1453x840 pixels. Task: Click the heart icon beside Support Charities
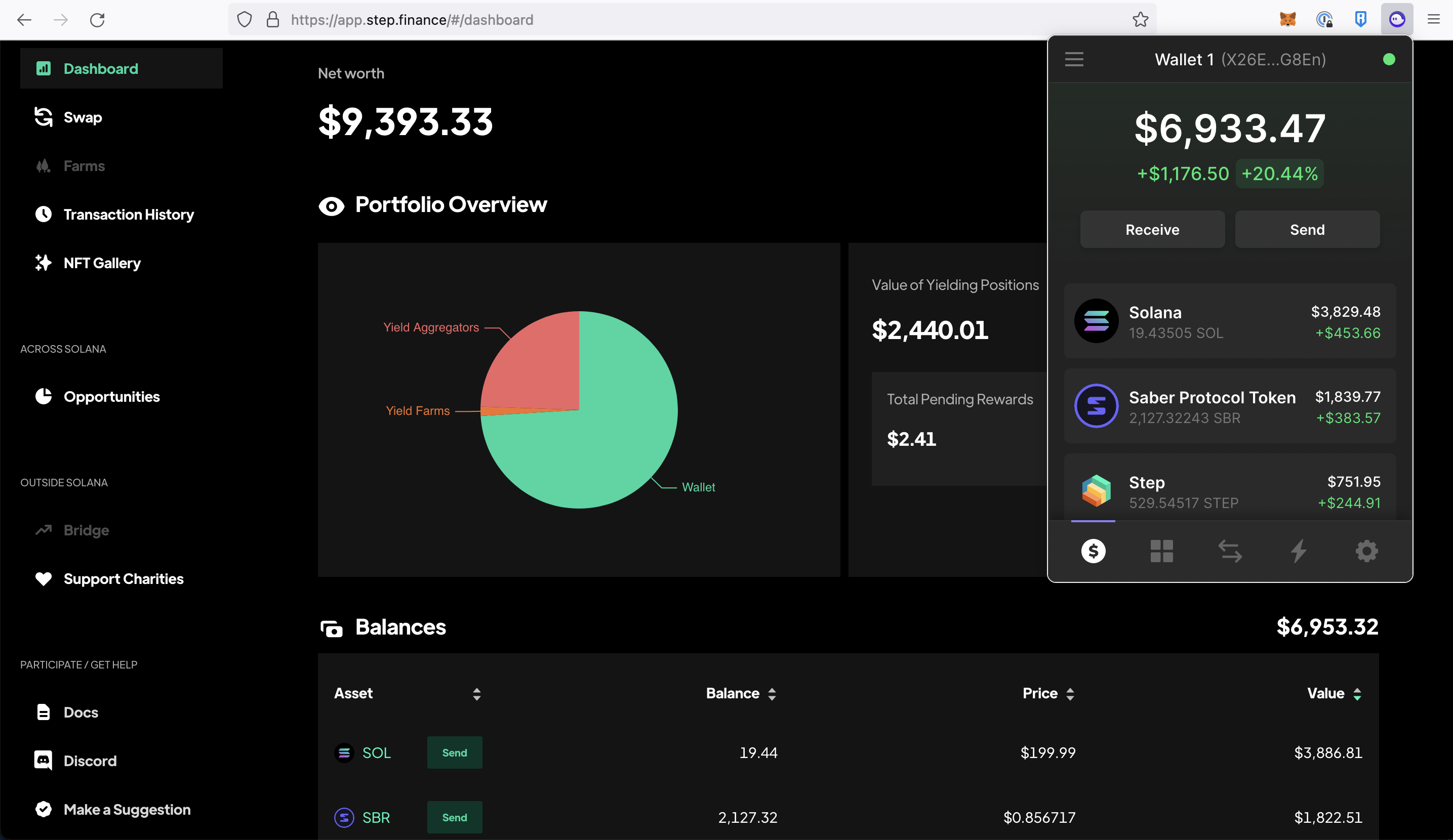43,578
